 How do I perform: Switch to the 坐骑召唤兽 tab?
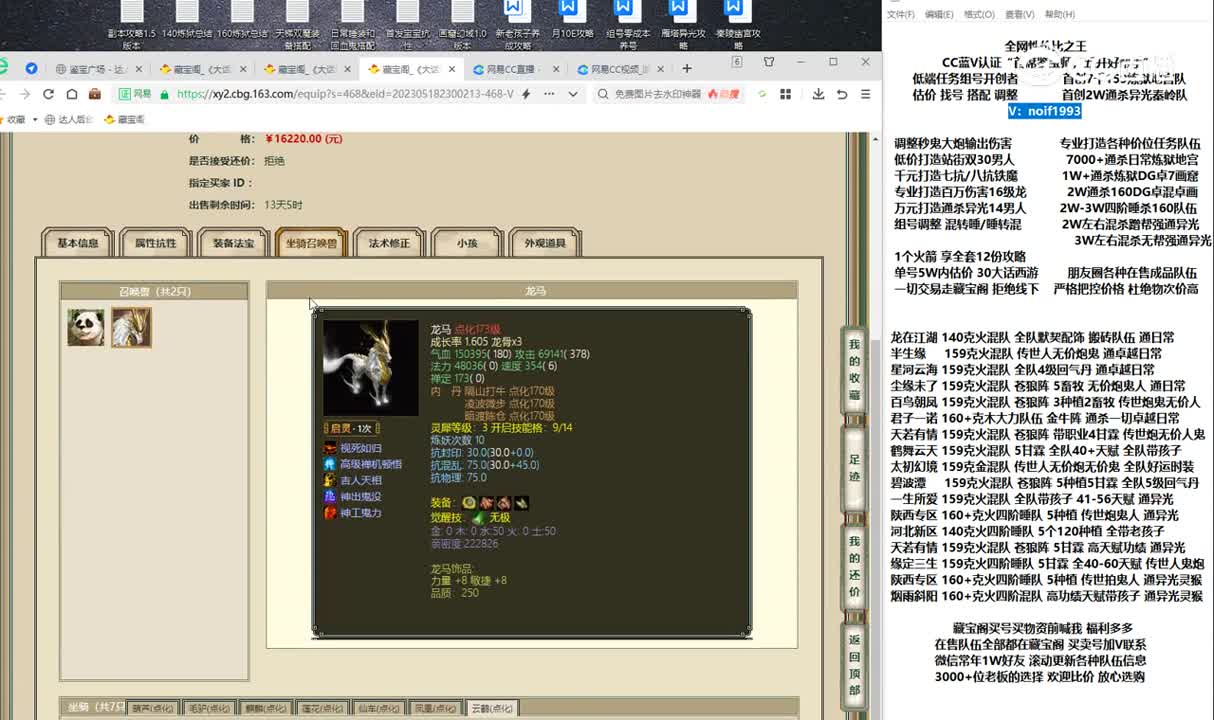[311, 243]
